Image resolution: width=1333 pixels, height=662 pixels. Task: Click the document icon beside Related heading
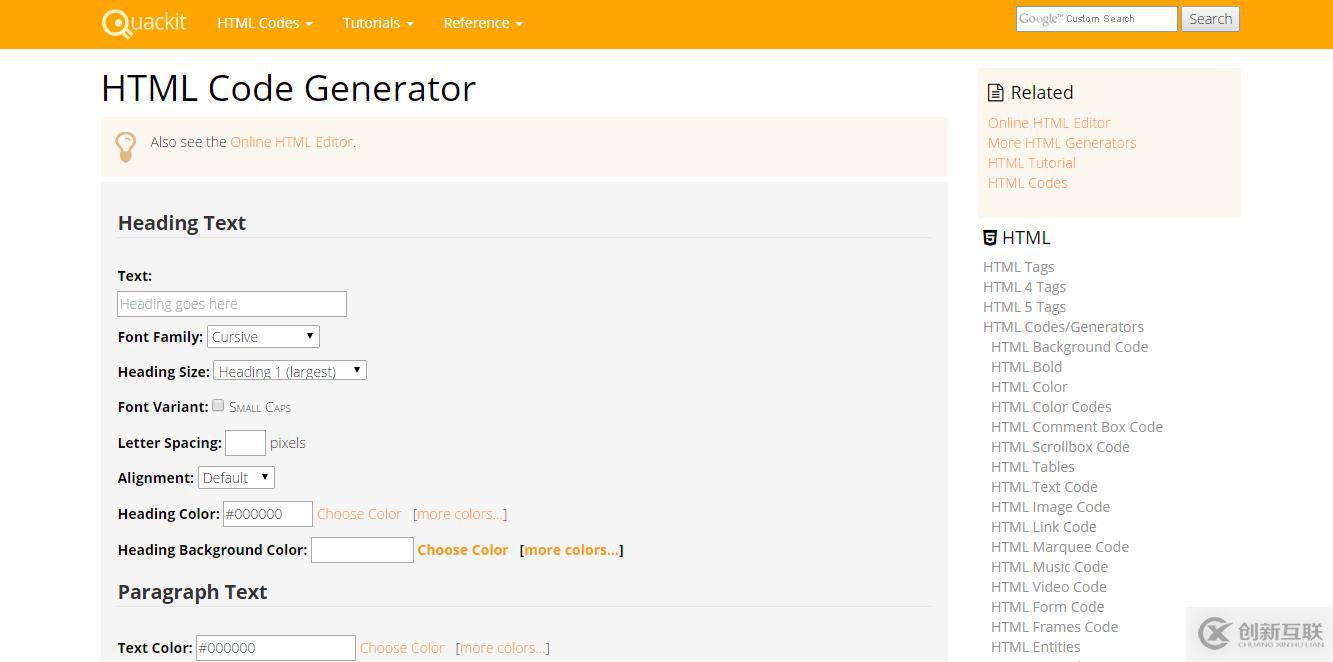[x=995, y=91]
